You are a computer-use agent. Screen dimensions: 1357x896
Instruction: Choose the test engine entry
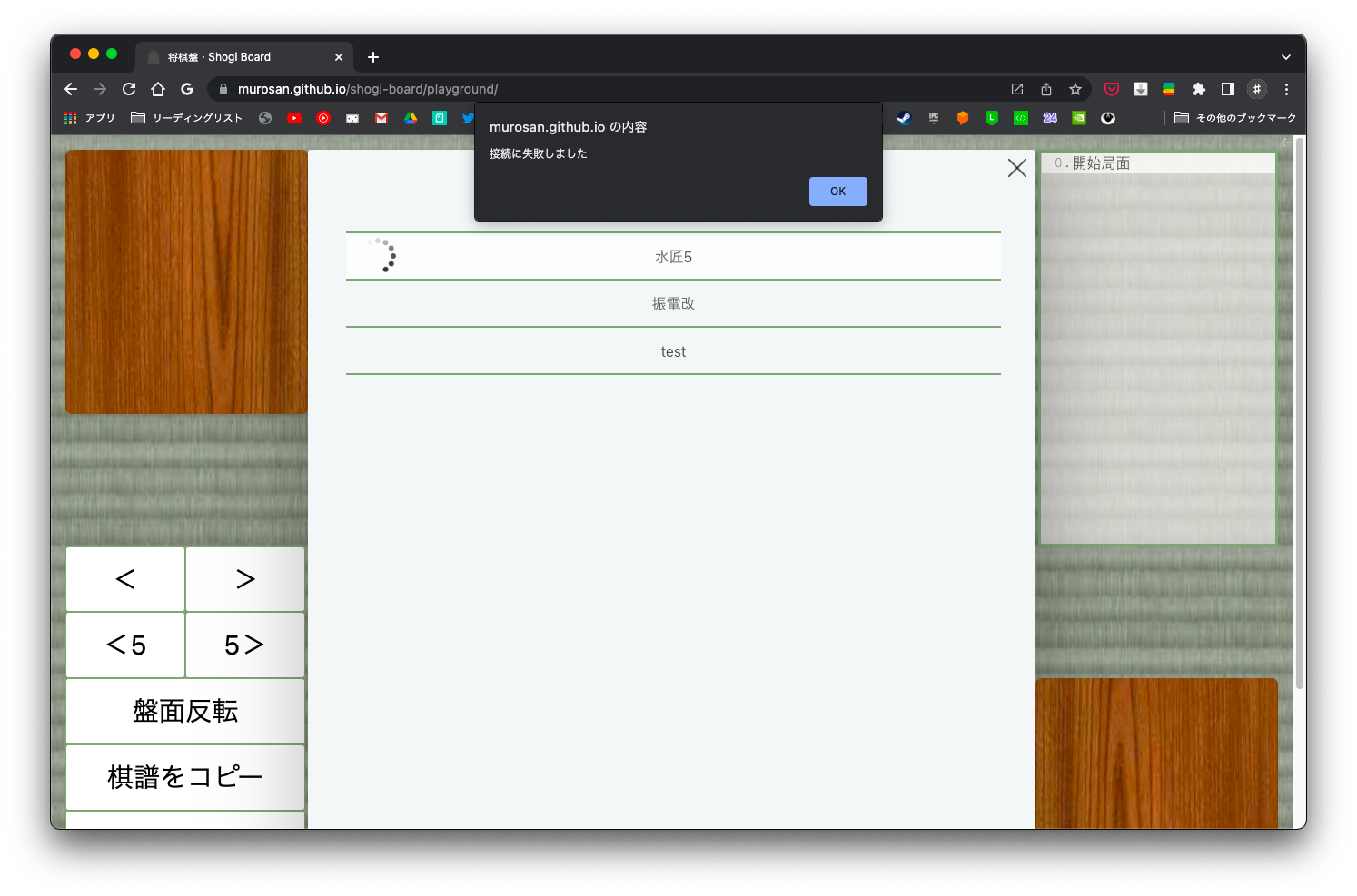673,351
